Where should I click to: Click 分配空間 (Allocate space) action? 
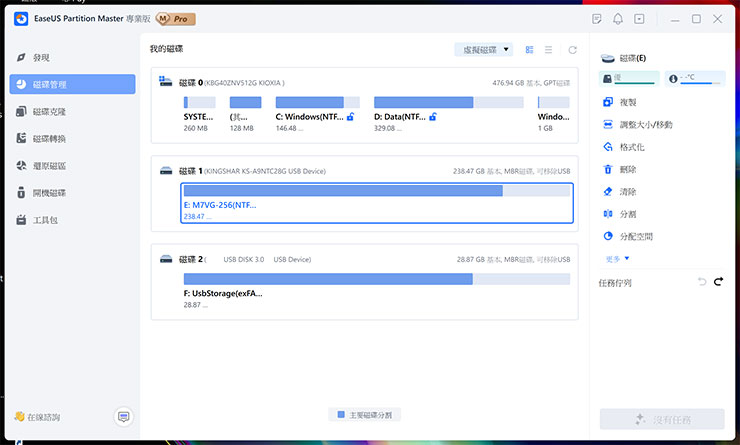coord(628,236)
